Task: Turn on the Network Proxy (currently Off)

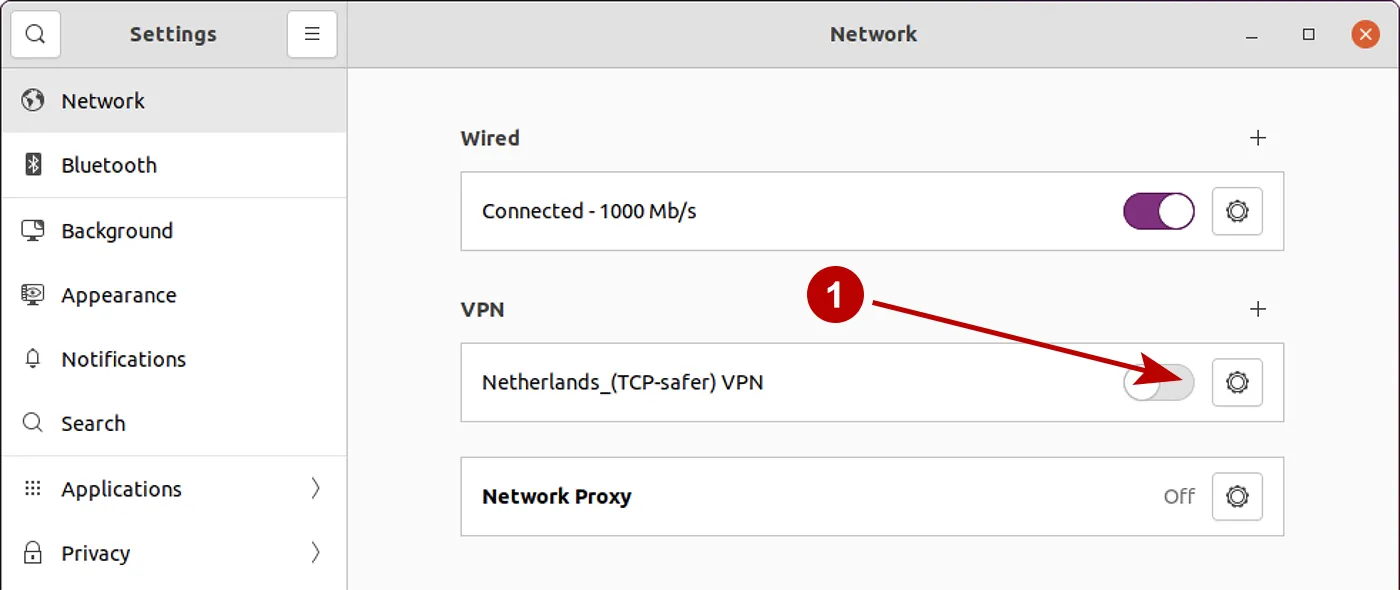Action: [1237, 496]
